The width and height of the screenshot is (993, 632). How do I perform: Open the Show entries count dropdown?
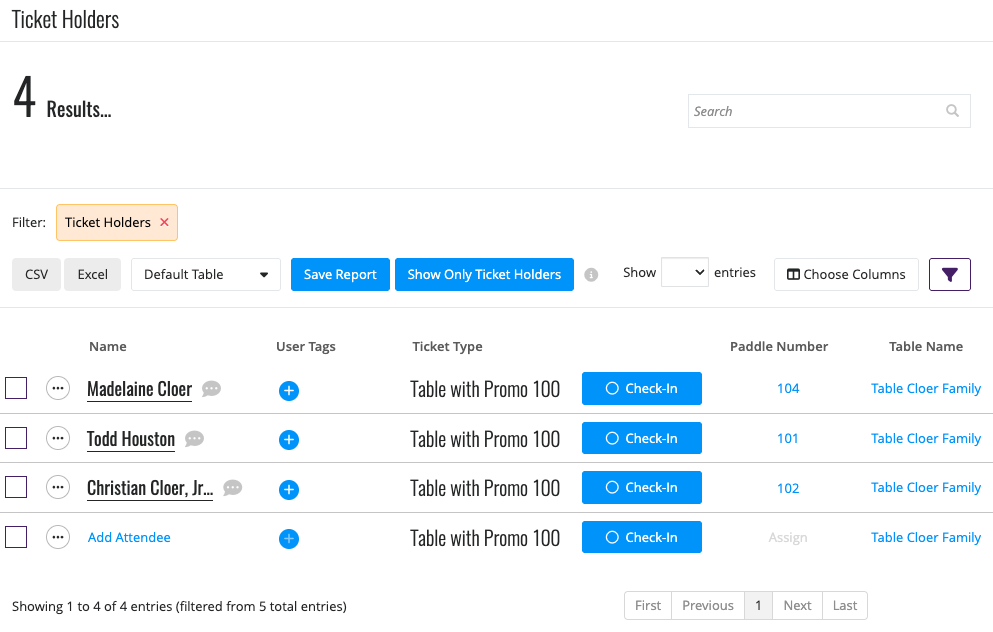(x=685, y=272)
